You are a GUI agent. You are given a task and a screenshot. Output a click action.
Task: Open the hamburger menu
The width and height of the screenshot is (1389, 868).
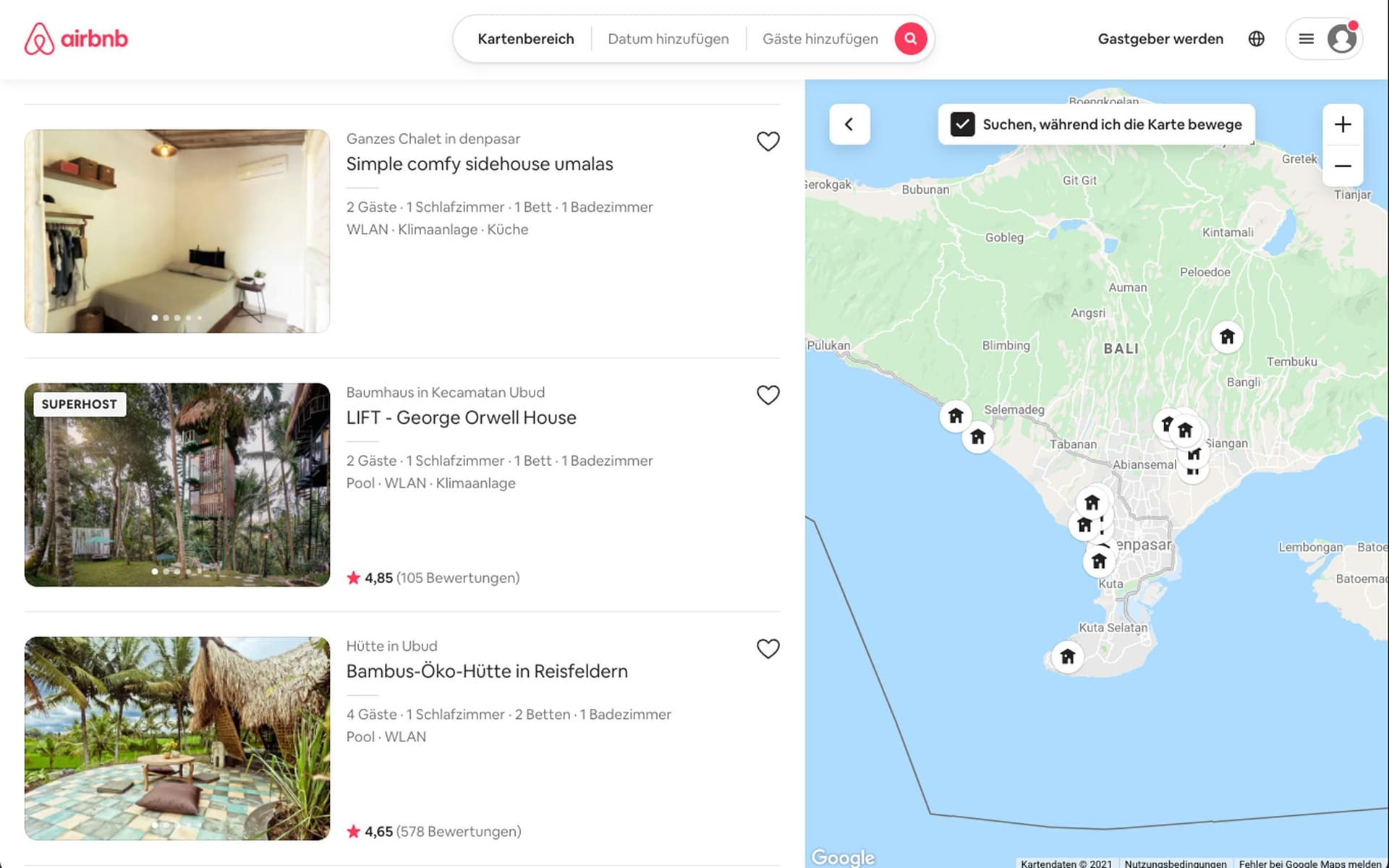(x=1307, y=38)
